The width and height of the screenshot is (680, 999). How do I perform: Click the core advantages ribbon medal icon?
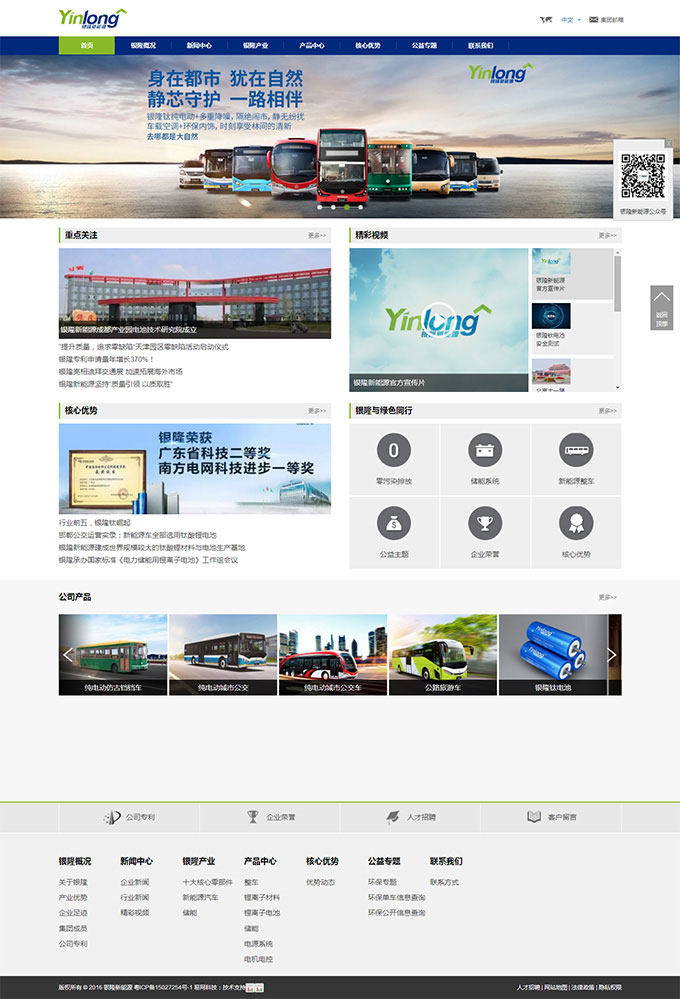576,523
